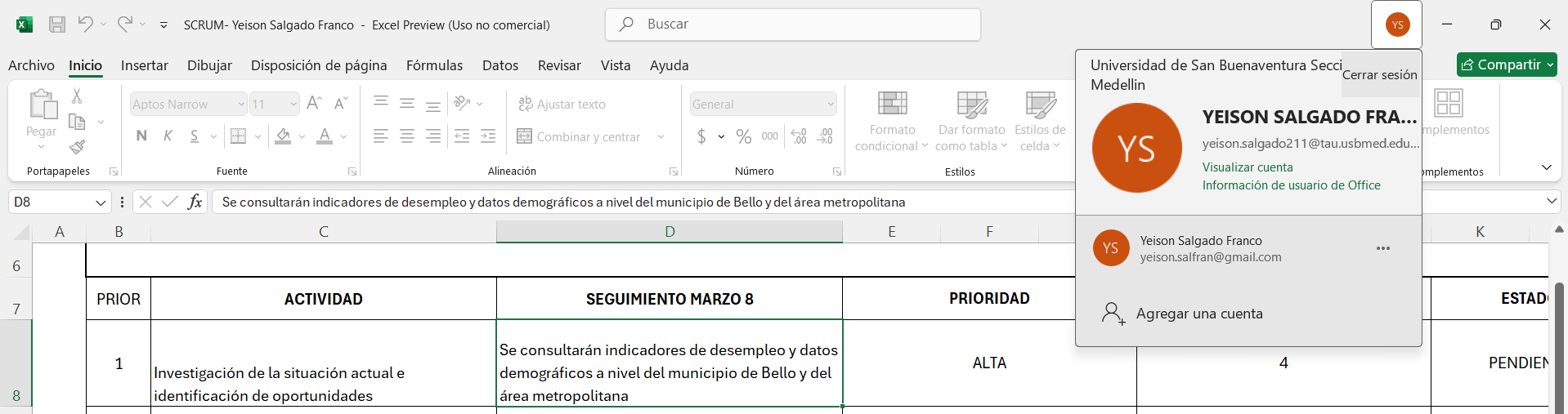This screenshot has height=414, width=1568.
Task: Click in the Buscar search field
Action: 793,24
